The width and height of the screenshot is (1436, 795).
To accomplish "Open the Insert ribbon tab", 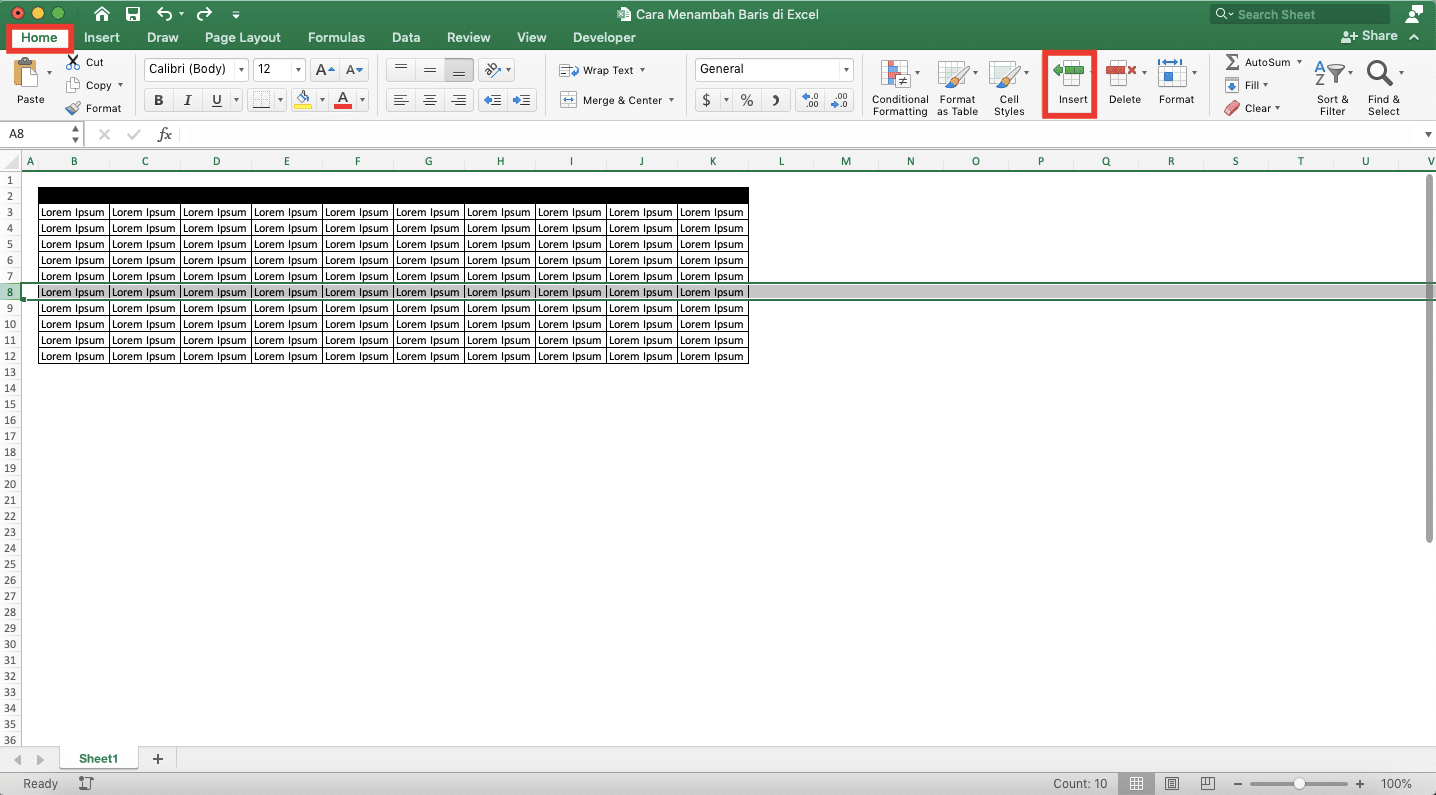I will 102,37.
